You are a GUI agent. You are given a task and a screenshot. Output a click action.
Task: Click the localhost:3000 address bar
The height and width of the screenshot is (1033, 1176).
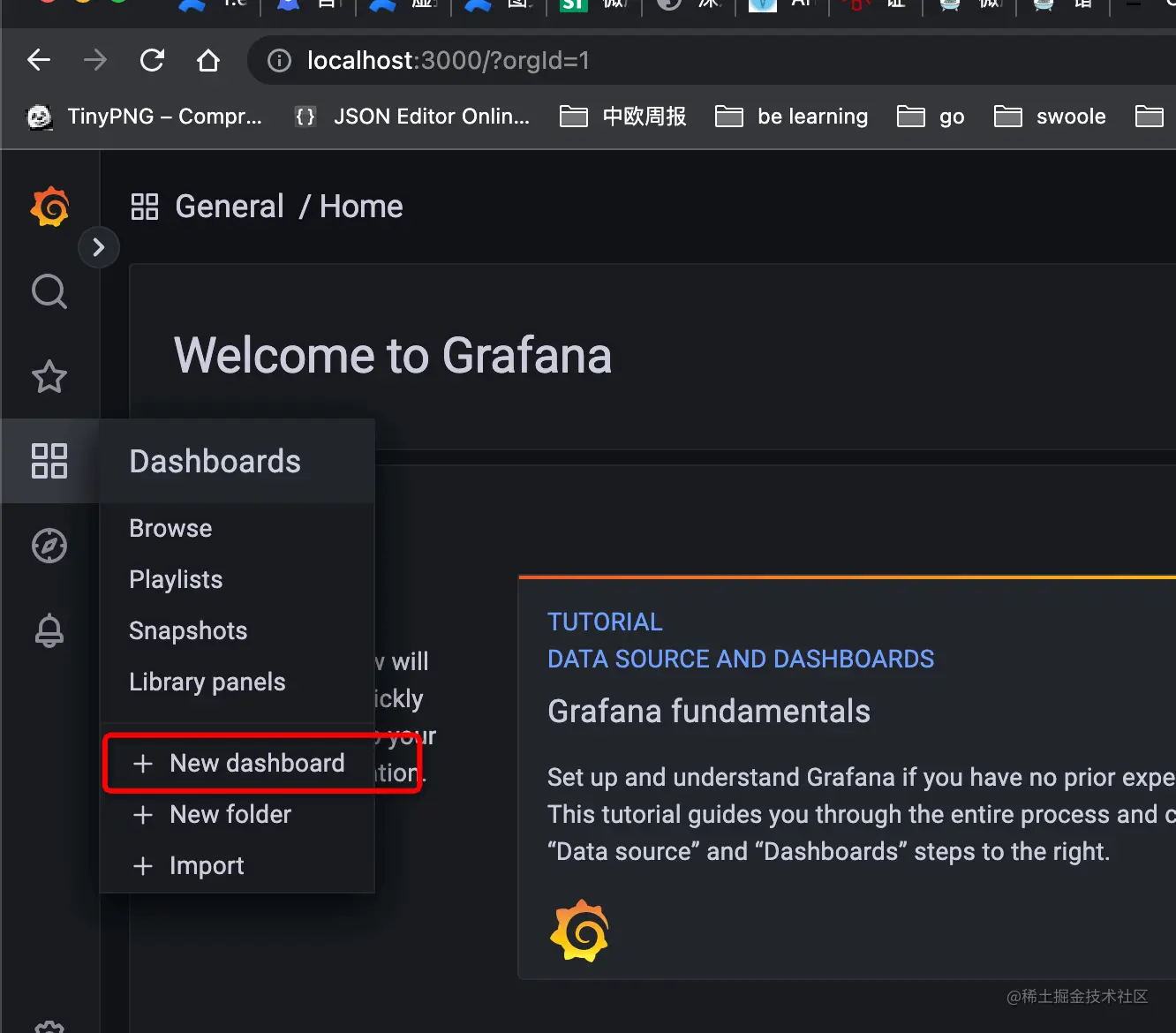click(x=712, y=60)
